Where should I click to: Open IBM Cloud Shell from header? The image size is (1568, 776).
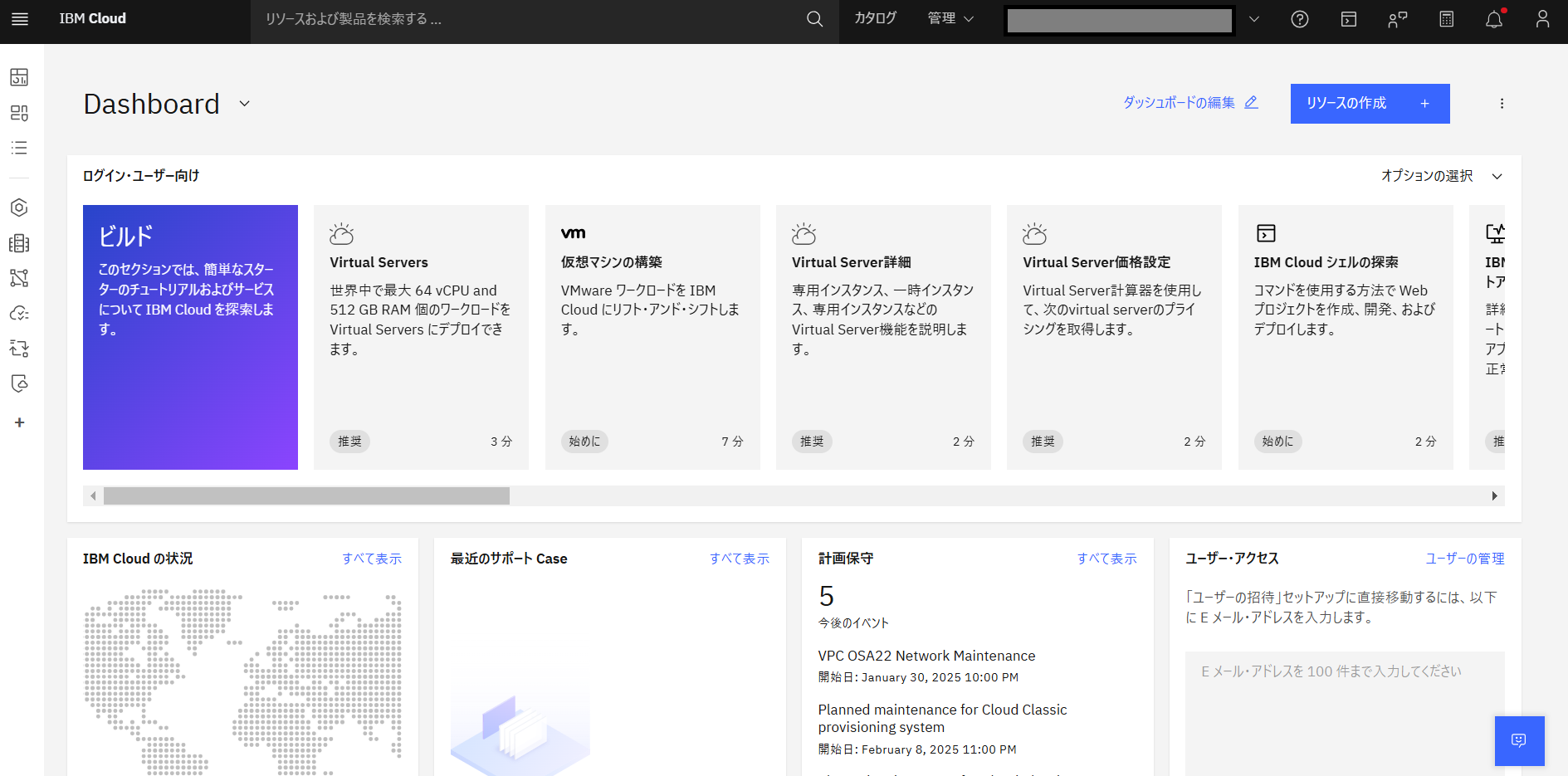(1349, 19)
